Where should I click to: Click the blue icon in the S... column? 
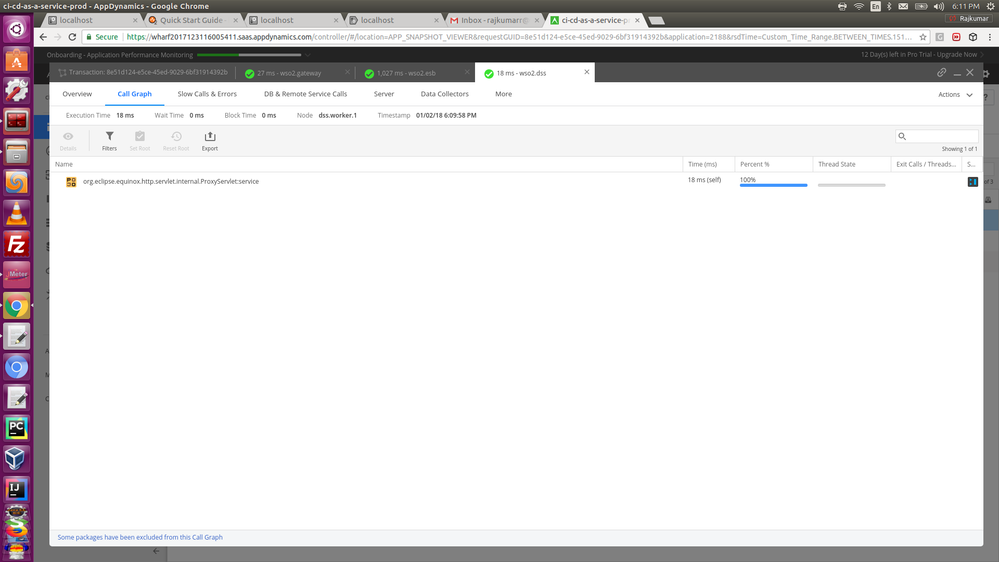[x=972, y=182]
